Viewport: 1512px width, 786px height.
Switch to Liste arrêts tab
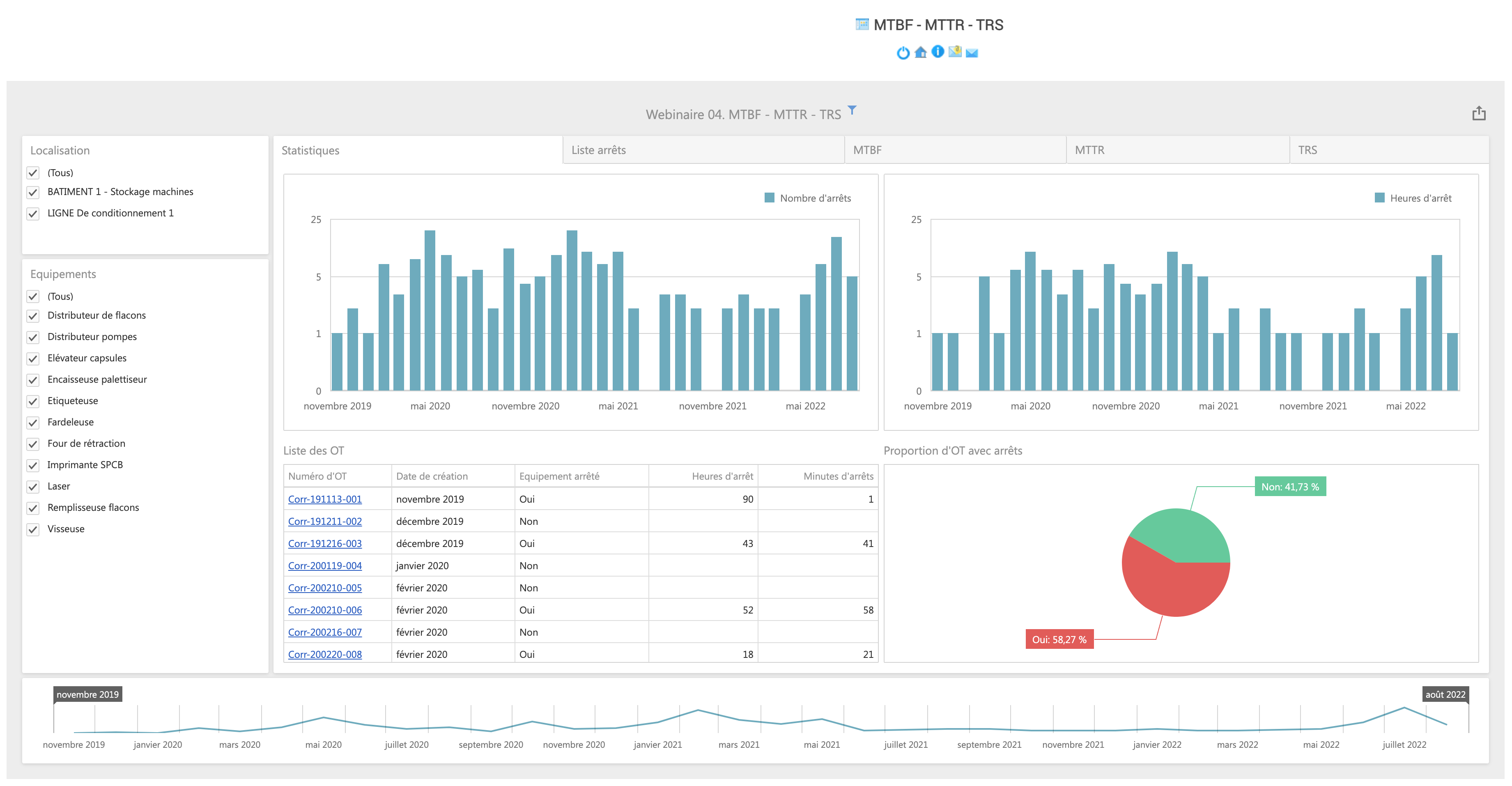[704, 150]
